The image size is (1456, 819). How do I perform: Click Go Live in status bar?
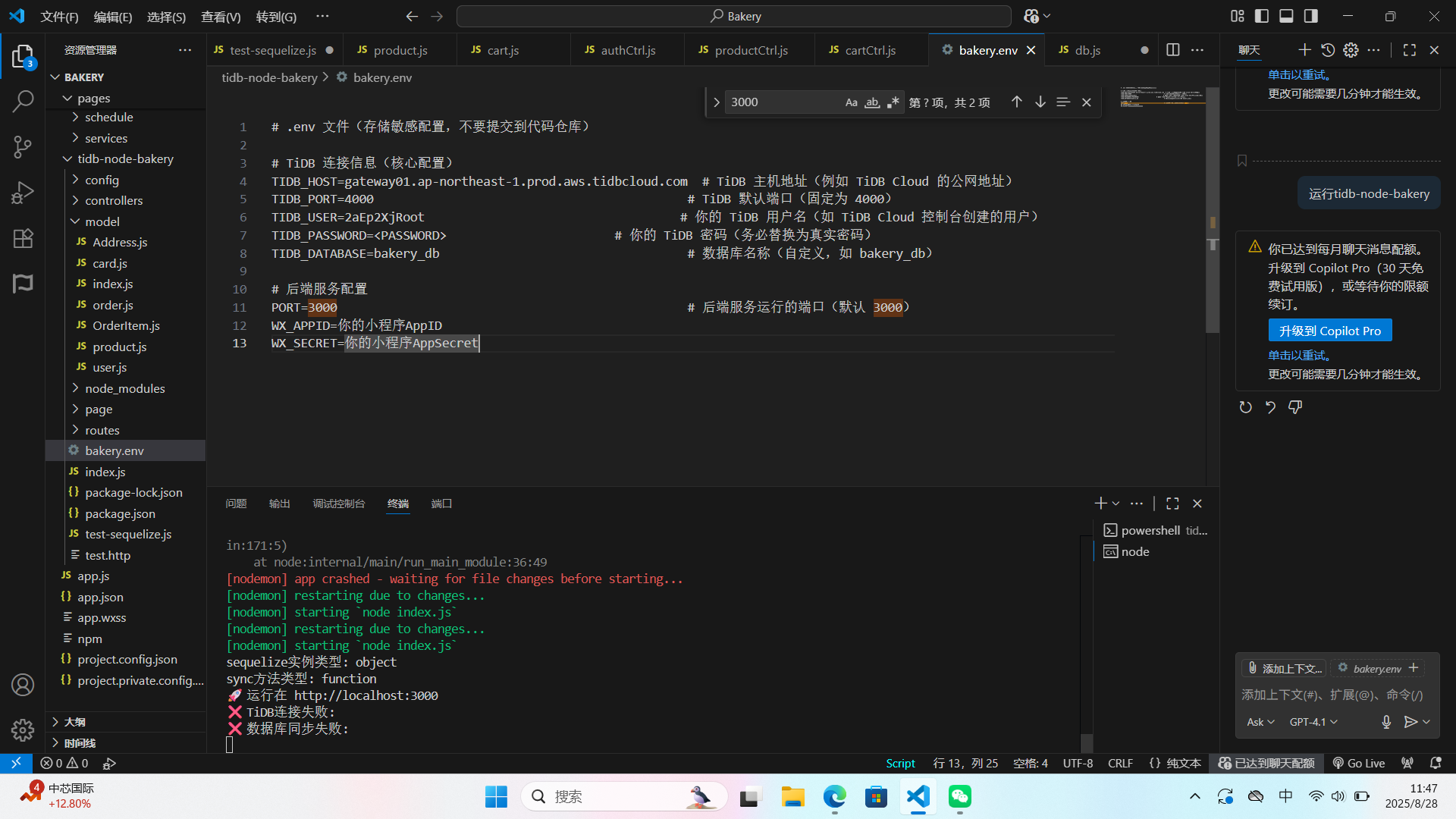pos(1359,763)
